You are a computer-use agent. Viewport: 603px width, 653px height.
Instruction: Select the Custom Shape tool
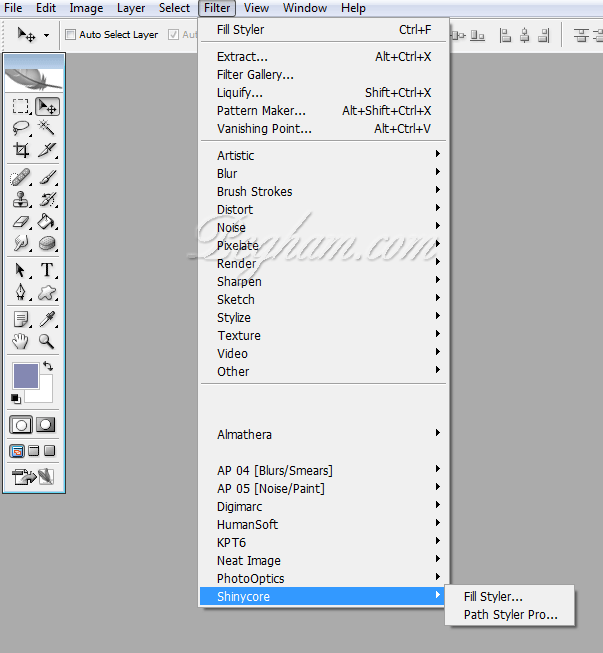(x=47, y=292)
